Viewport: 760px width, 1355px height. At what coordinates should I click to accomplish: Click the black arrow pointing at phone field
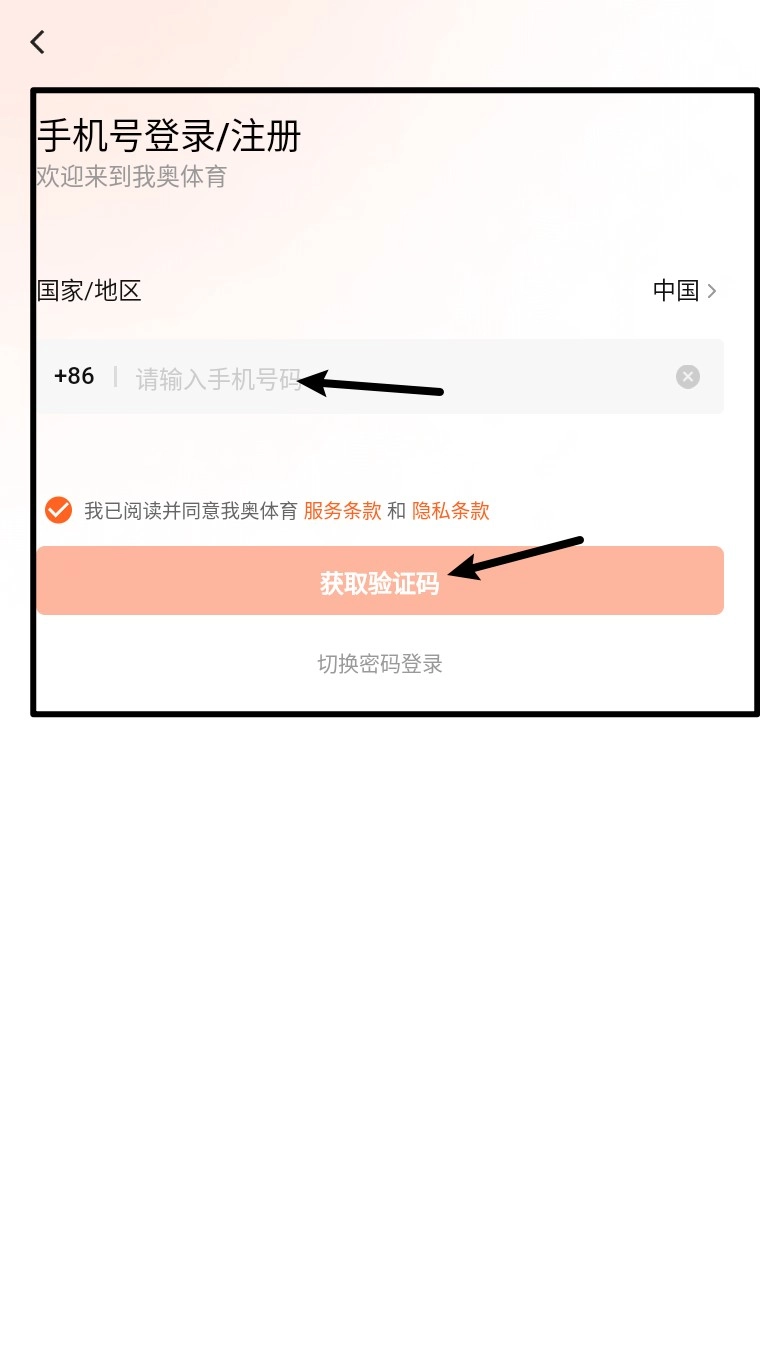[371, 385]
